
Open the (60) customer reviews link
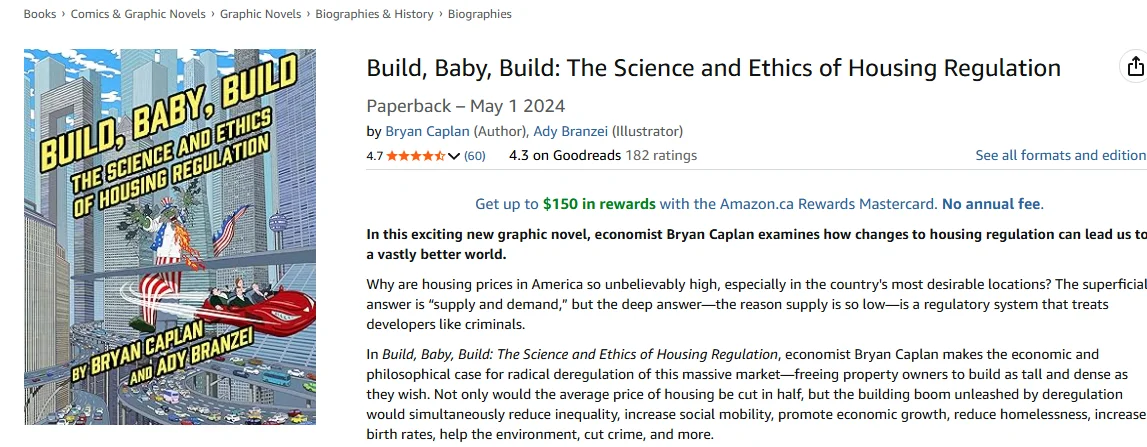[475, 156]
